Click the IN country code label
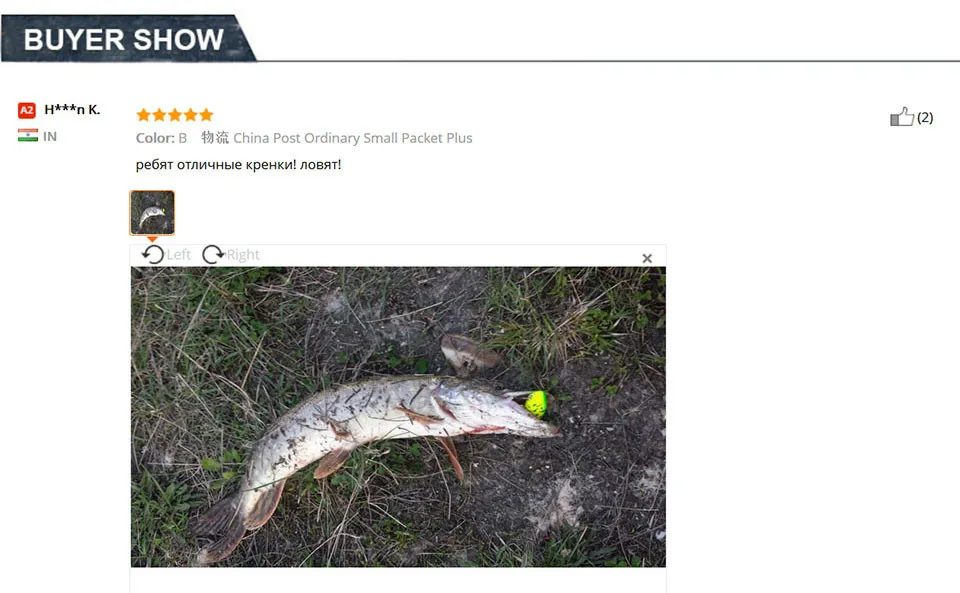 tap(50, 136)
